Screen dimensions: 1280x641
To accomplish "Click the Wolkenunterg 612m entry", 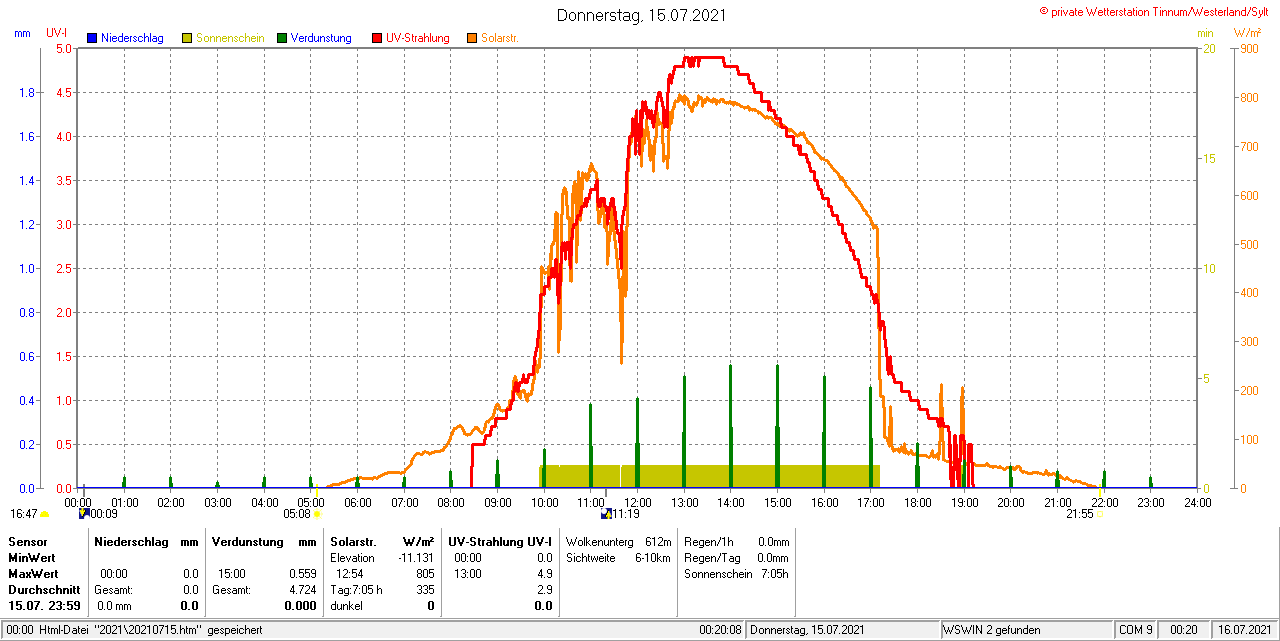I will click(x=618, y=541).
